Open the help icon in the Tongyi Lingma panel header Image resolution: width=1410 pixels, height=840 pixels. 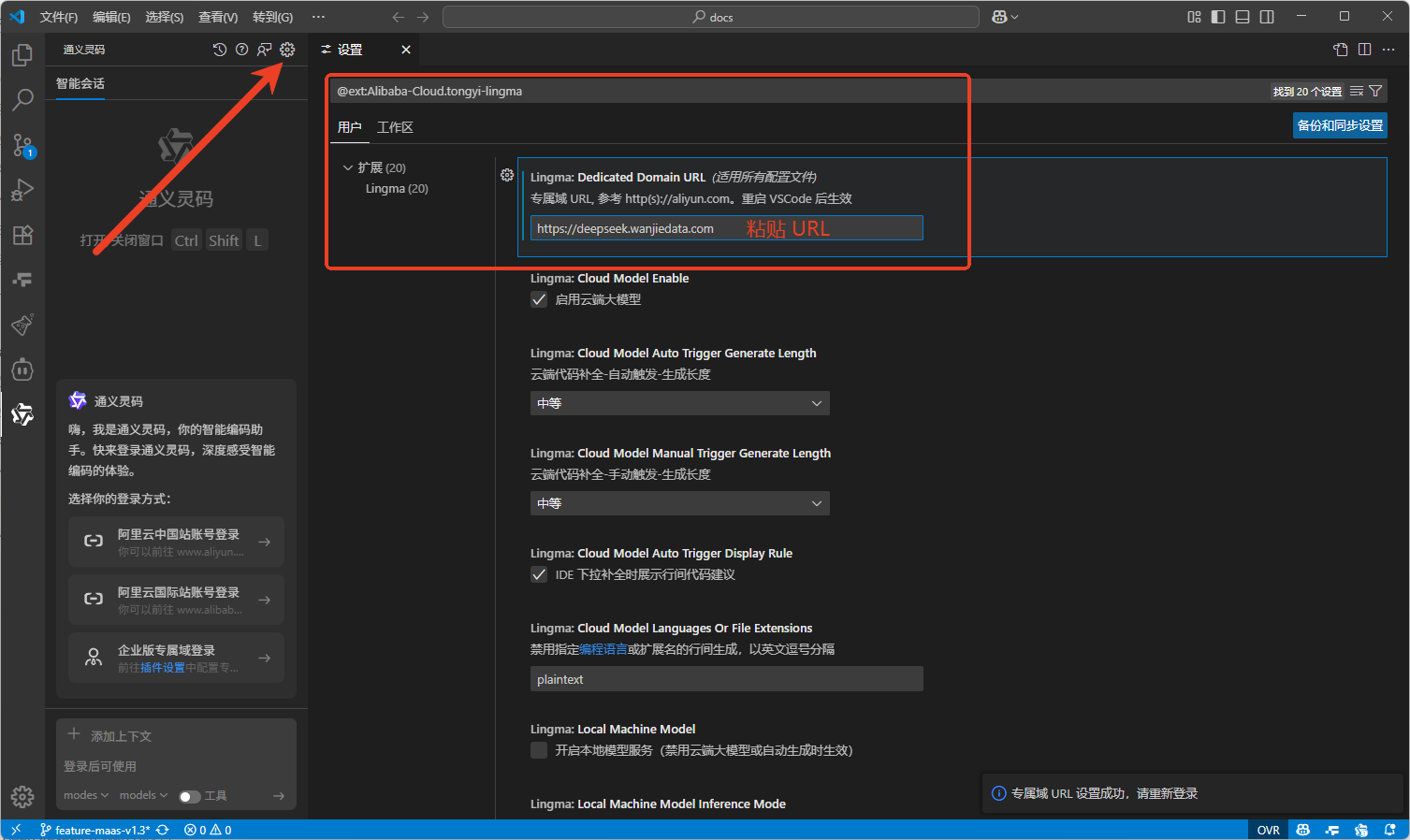click(242, 50)
